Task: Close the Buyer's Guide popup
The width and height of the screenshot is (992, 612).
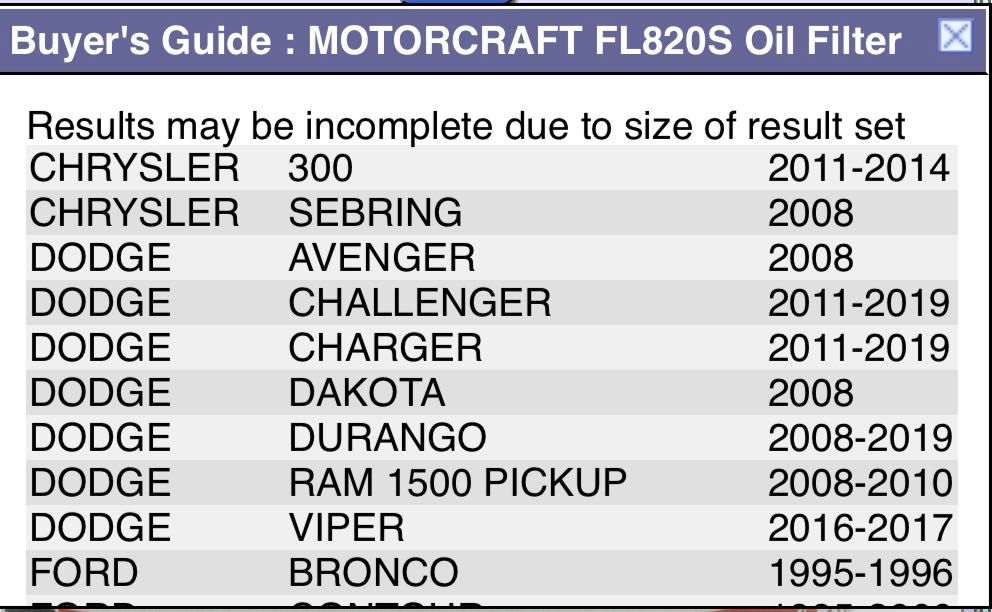Action: [956, 37]
